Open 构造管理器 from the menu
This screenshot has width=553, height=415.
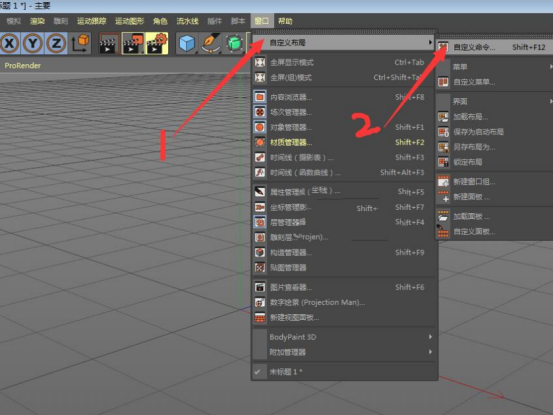tap(344, 252)
